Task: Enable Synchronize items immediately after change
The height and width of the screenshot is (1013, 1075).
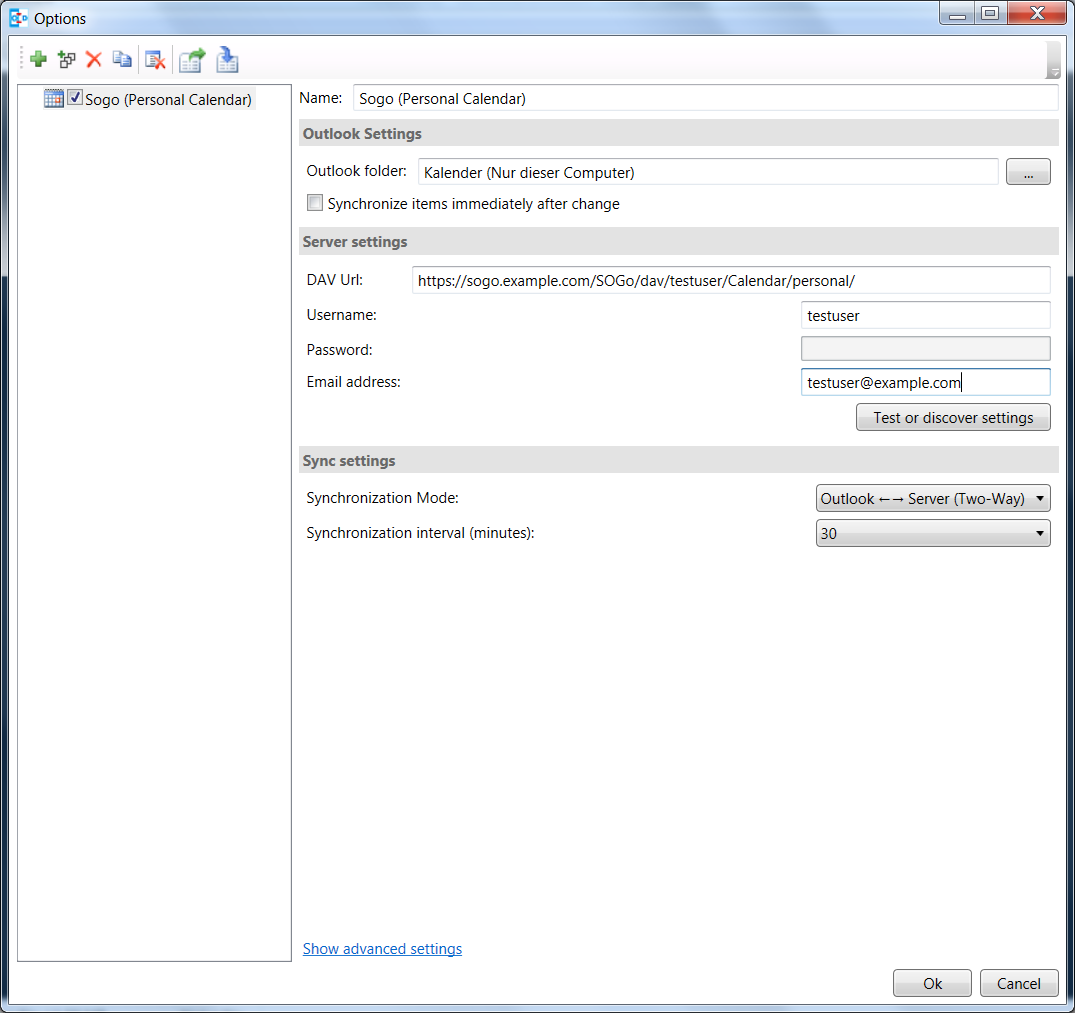Action: [x=315, y=203]
